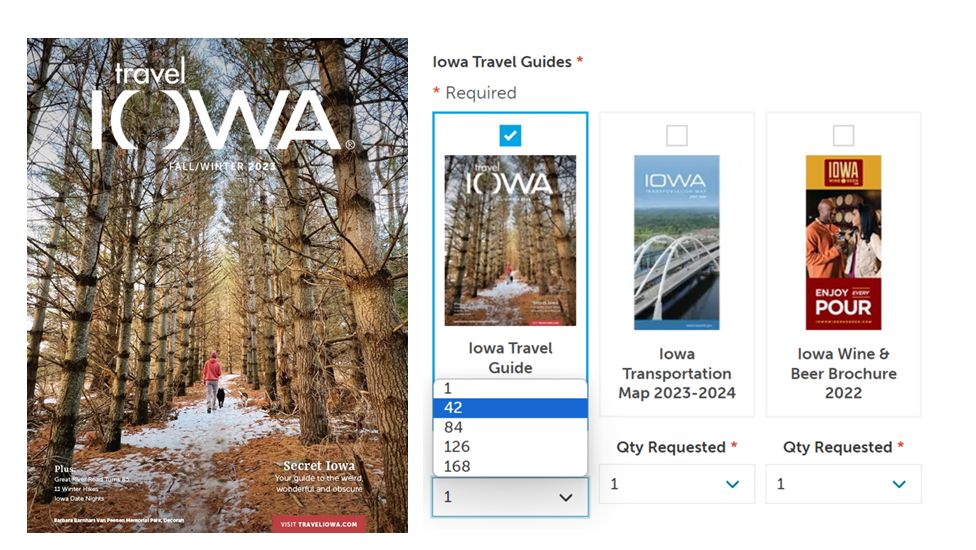Screen dimensions: 976x550
Task: Open the Transportation Map Qty Requested dropdown
Action: (677, 484)
